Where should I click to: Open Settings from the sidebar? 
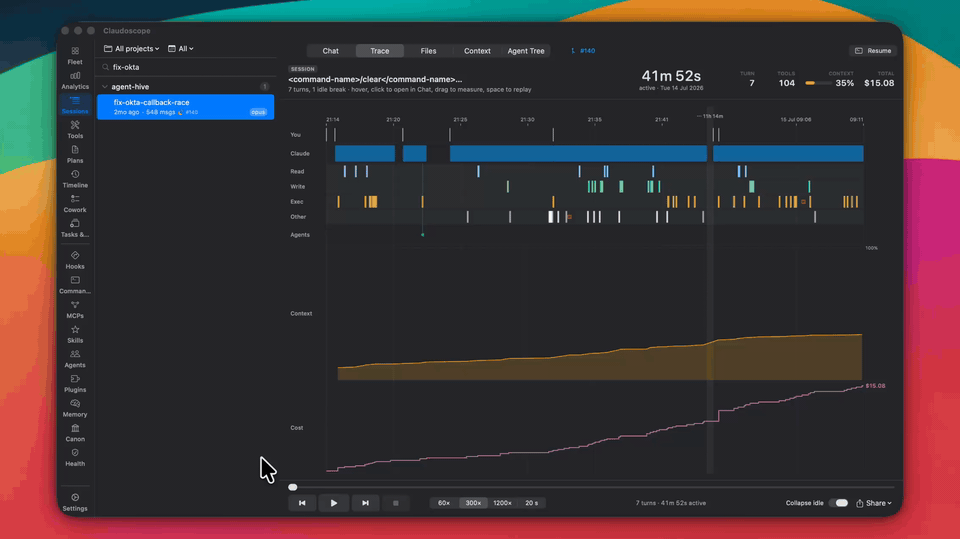tap(75, 502)
